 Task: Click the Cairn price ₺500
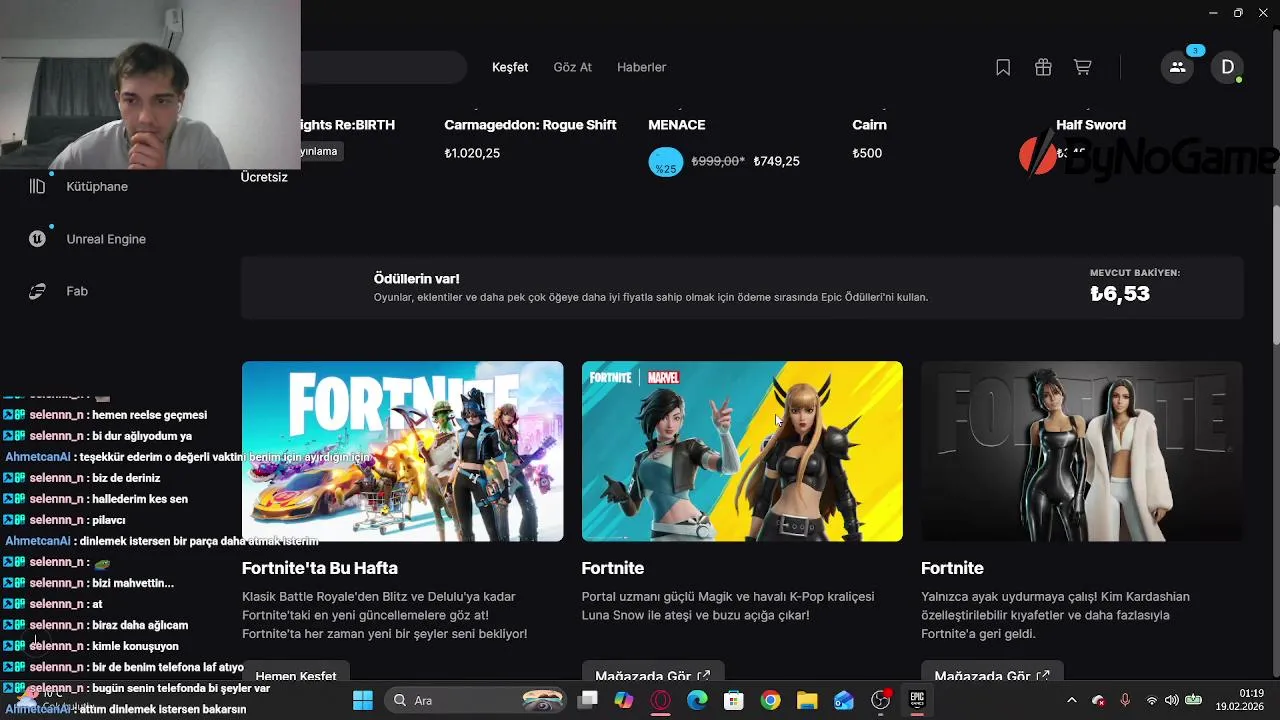(x=867, y=153)
